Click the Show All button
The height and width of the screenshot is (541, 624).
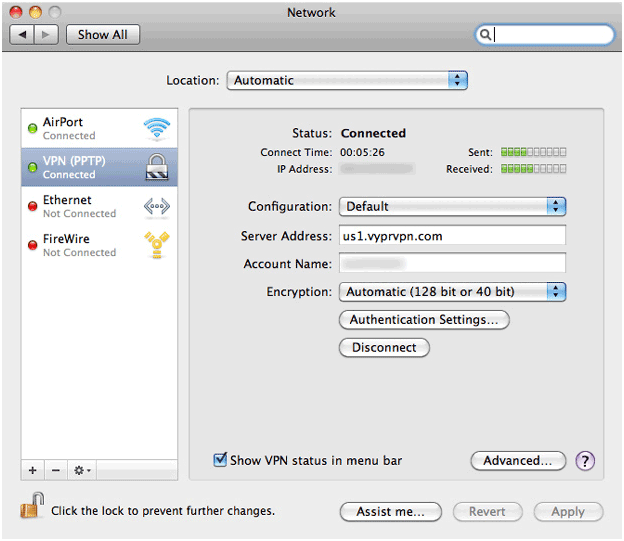pos(103,35)
